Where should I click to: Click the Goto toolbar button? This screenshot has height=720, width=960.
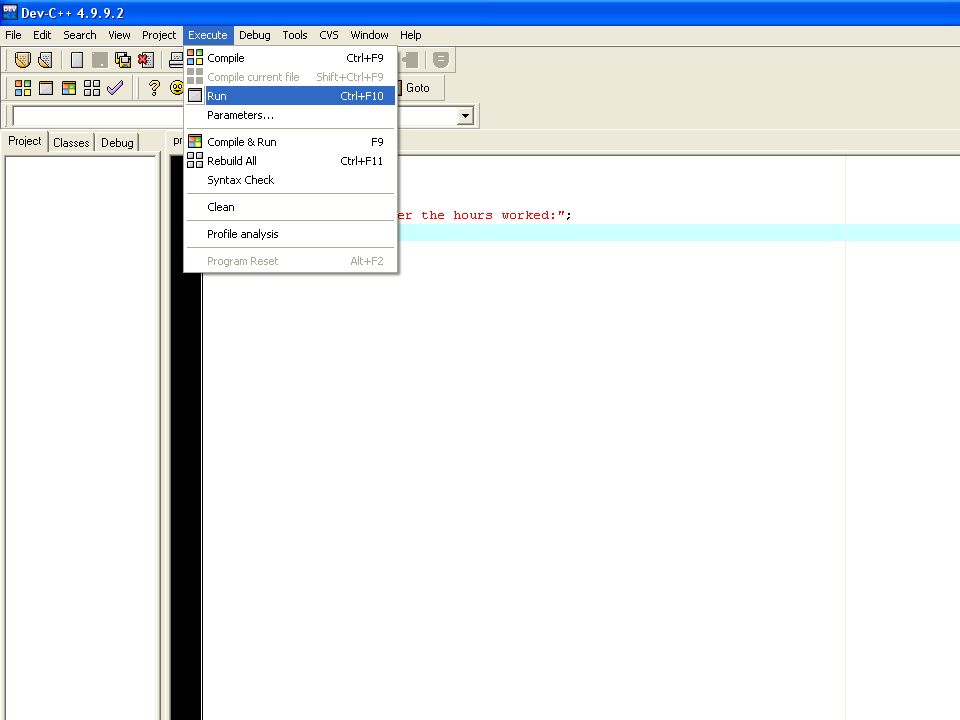point(418,88)
